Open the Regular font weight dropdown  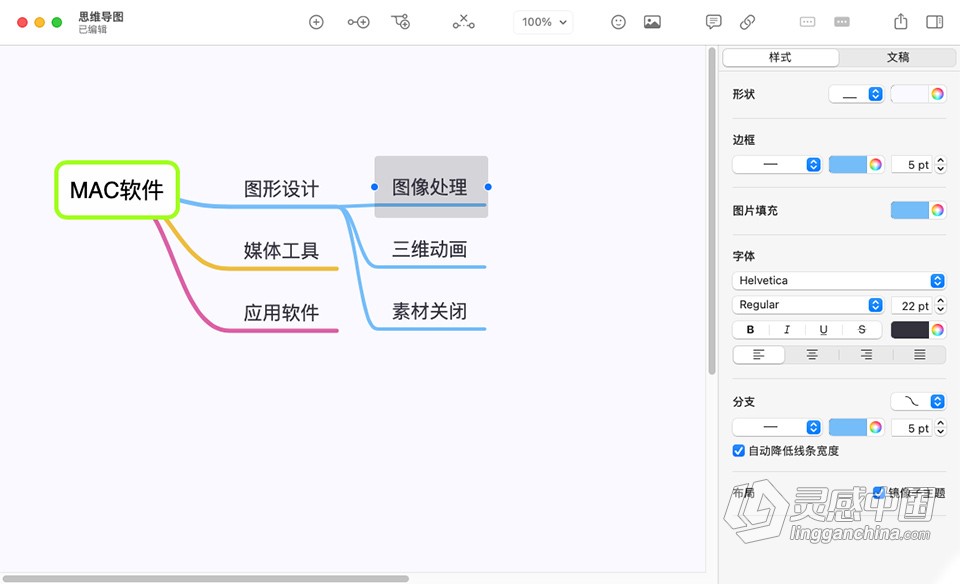(808, 304)
